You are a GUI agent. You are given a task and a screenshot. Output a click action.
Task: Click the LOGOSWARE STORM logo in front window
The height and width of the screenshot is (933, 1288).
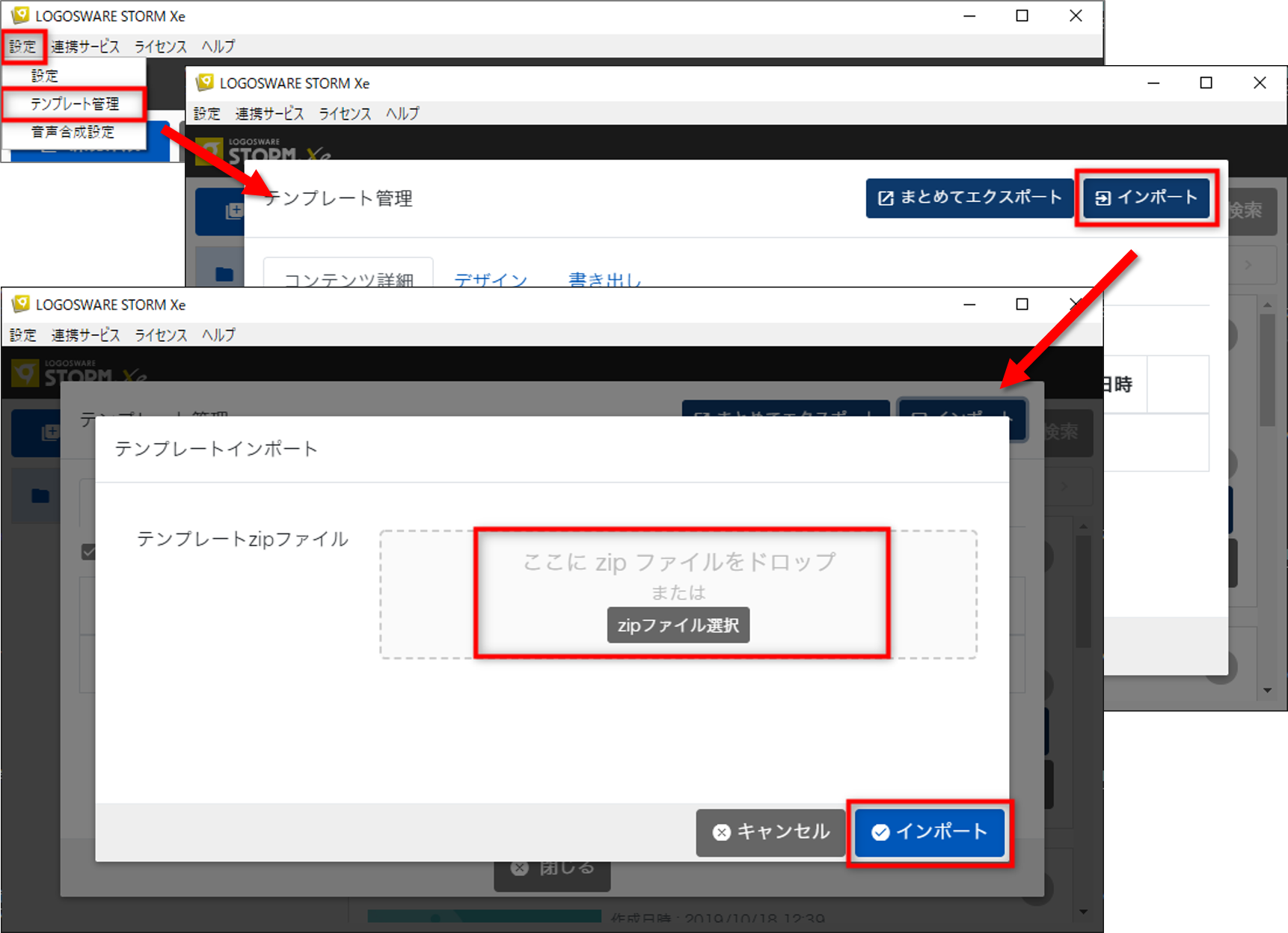click(x=79, y=373)
